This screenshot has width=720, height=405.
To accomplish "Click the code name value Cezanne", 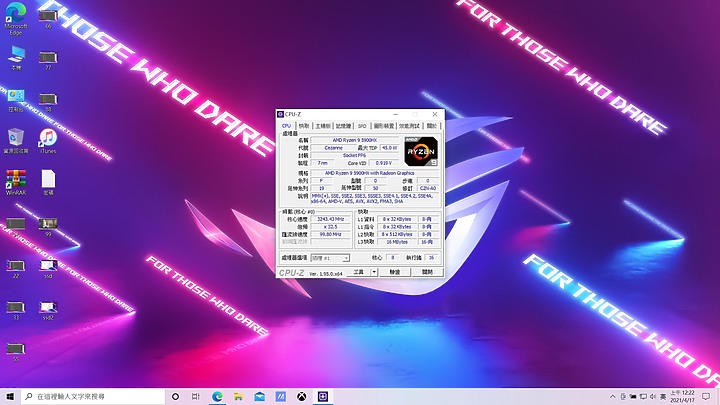I will tap(333, 148).
